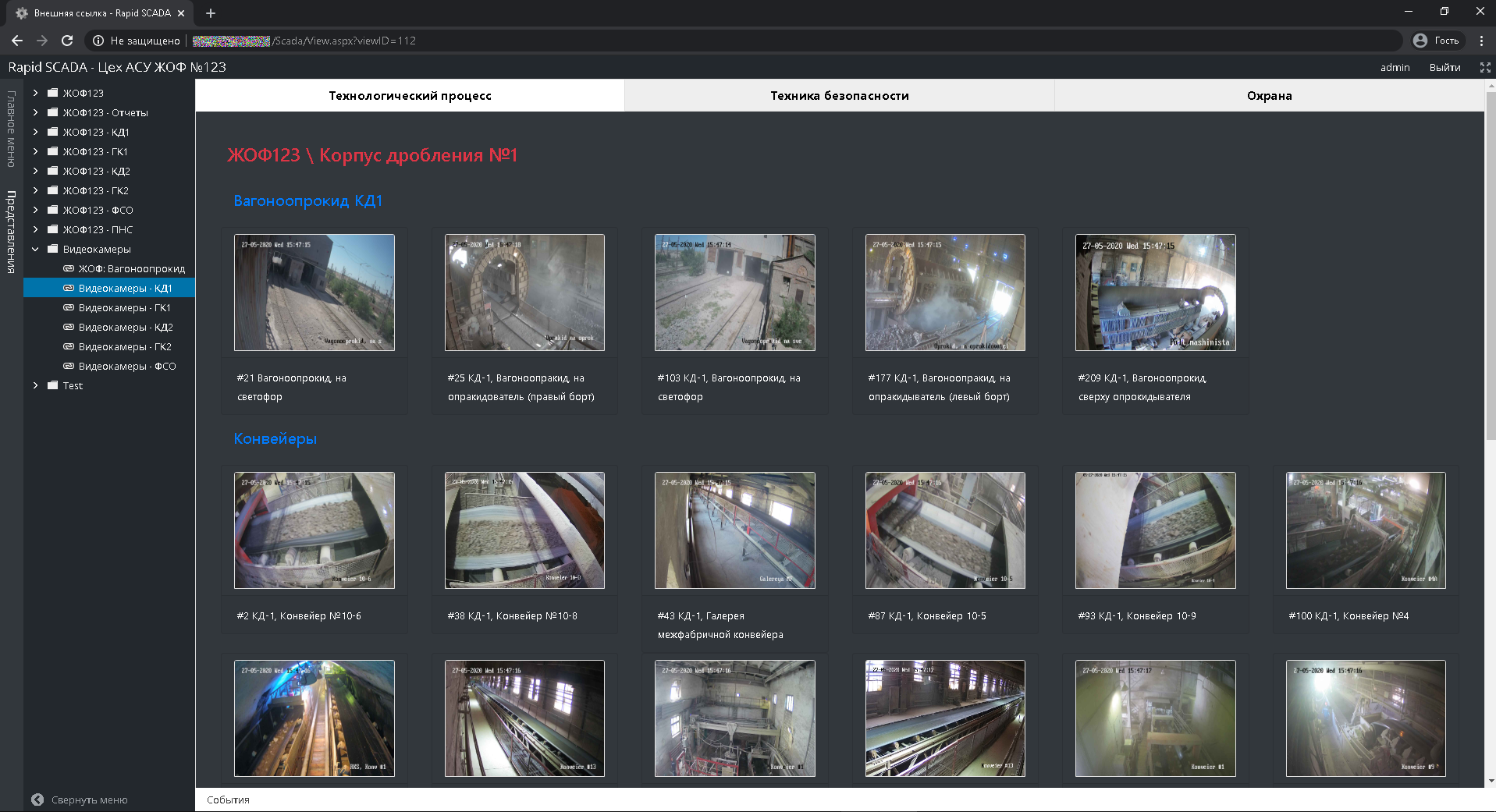Reload the browser page
Viewport: 1496px width, 812px height.
[67, 41]
